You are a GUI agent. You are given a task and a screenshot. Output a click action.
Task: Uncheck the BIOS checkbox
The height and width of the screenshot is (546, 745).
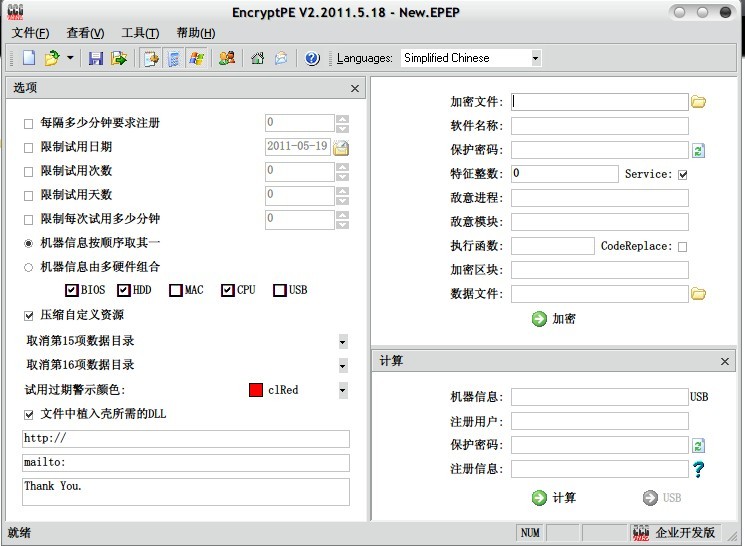point(72,290)
